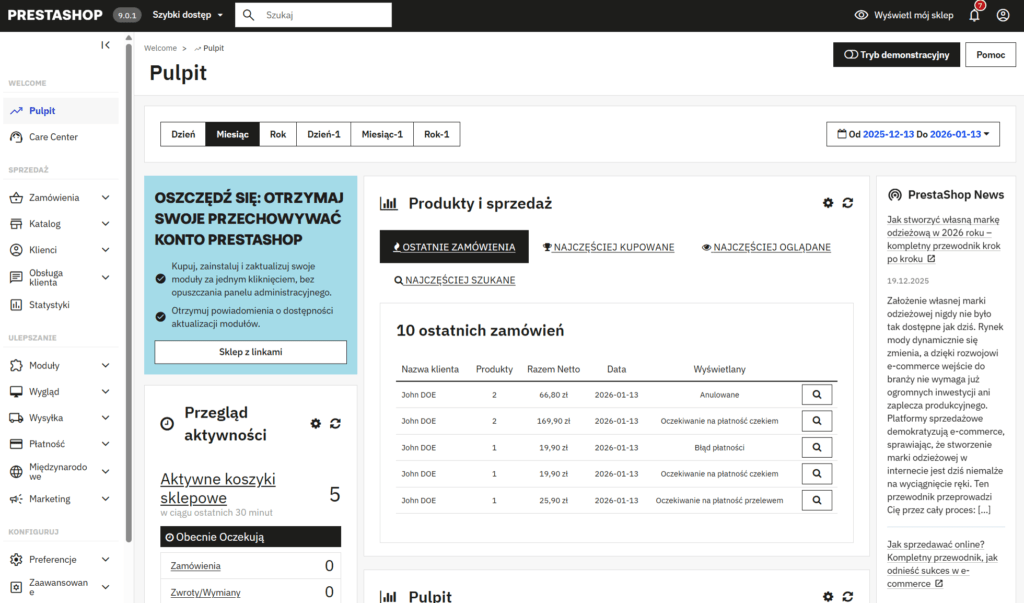The image size is (1024, 603).
Task: Open the account profile icon top right
Action: coord(1003,14)
